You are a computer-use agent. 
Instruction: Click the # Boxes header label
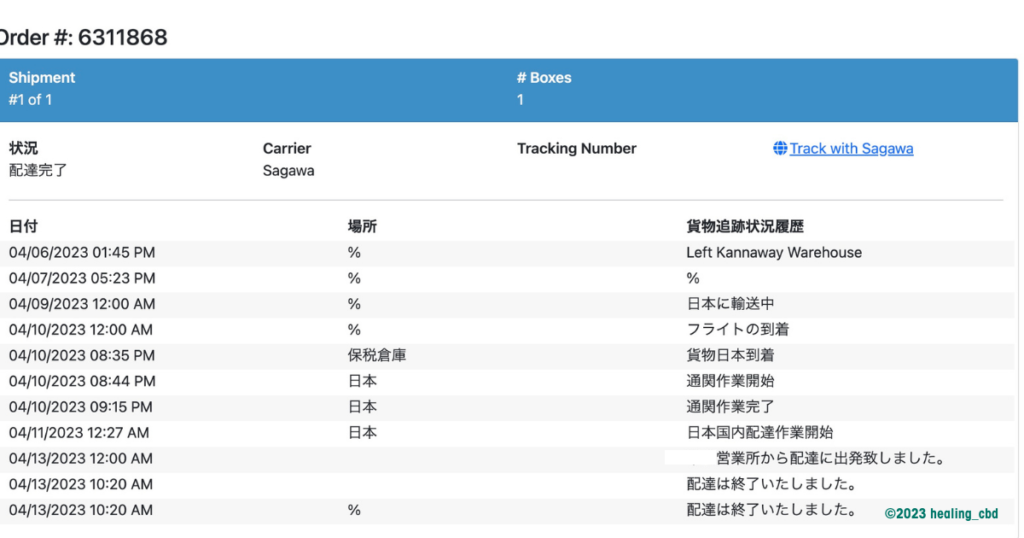point(544,78)
